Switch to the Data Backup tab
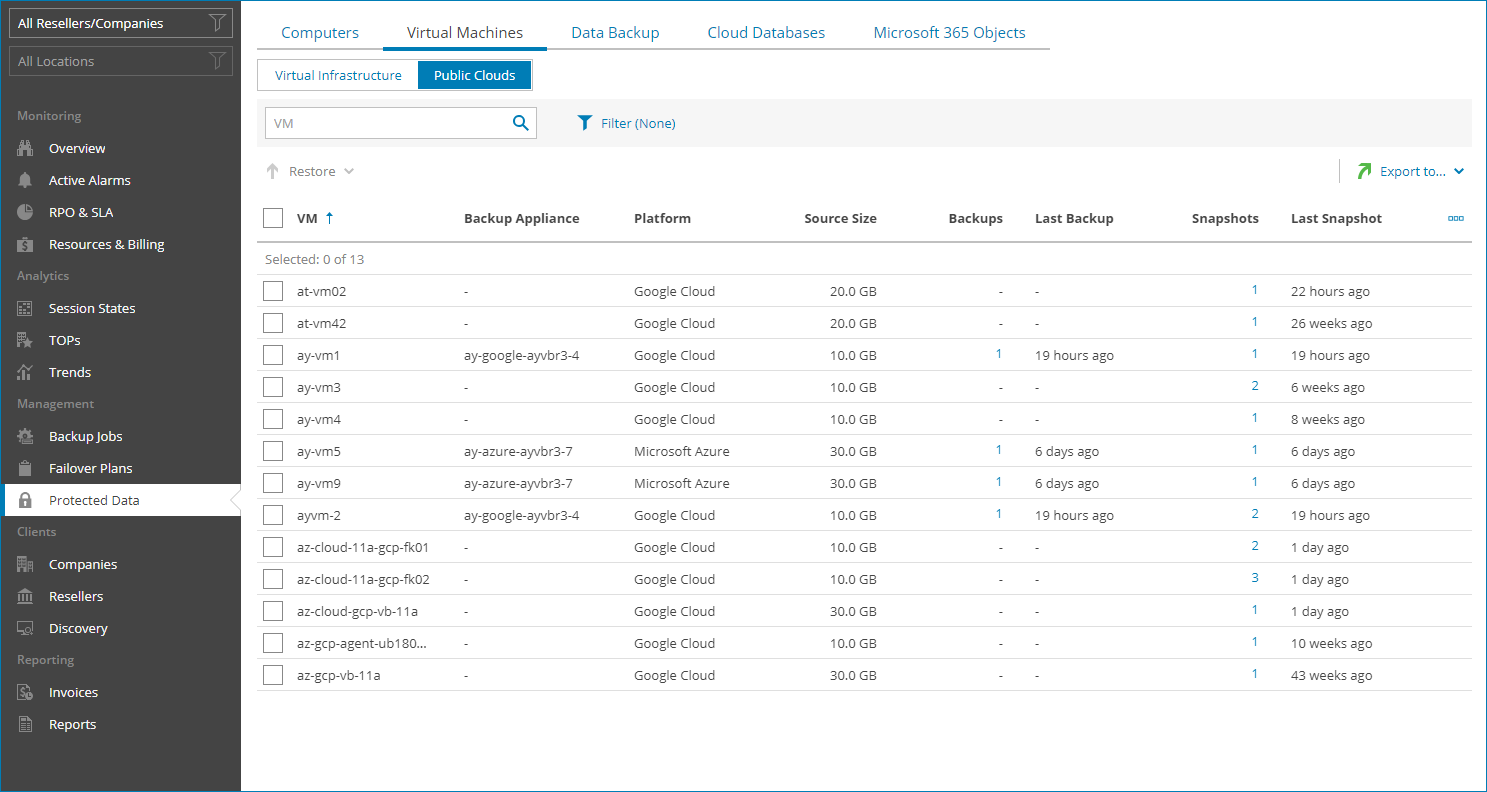The width and height of the screenshot is (1487, 792). click(x=615, y=33)
